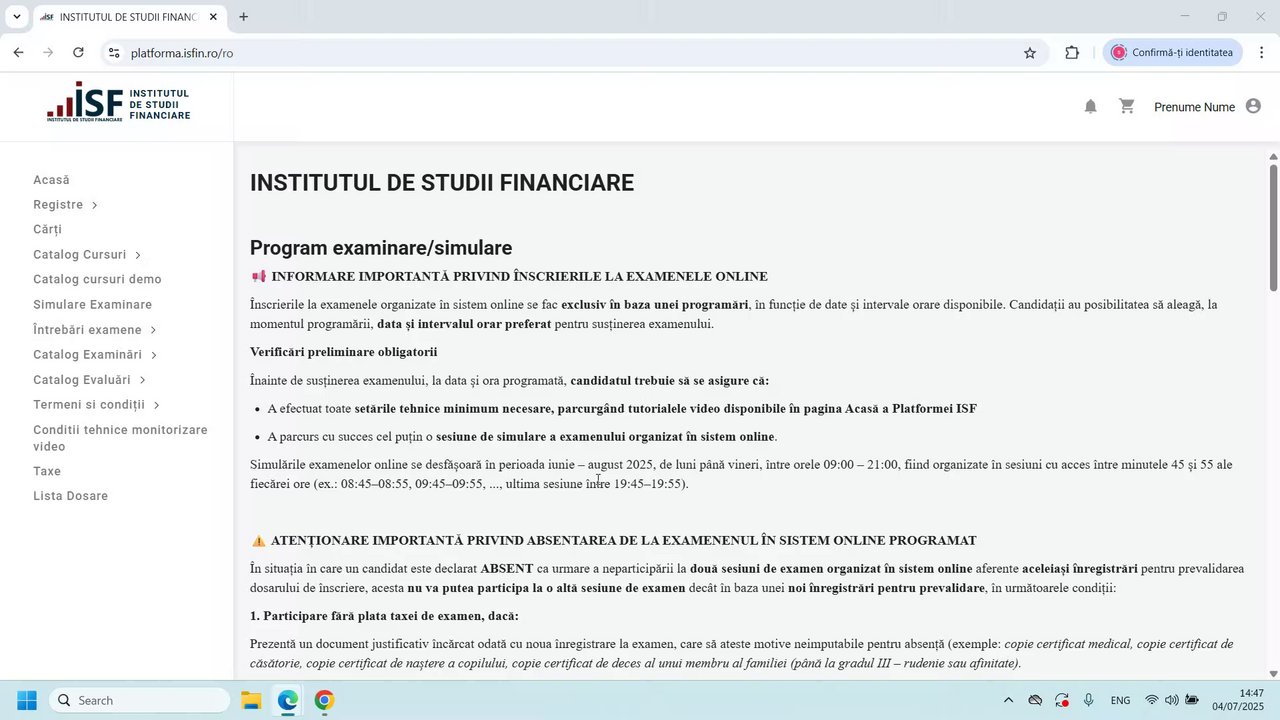Open Microsoft Edge from the taskbar

coord(288,700)
